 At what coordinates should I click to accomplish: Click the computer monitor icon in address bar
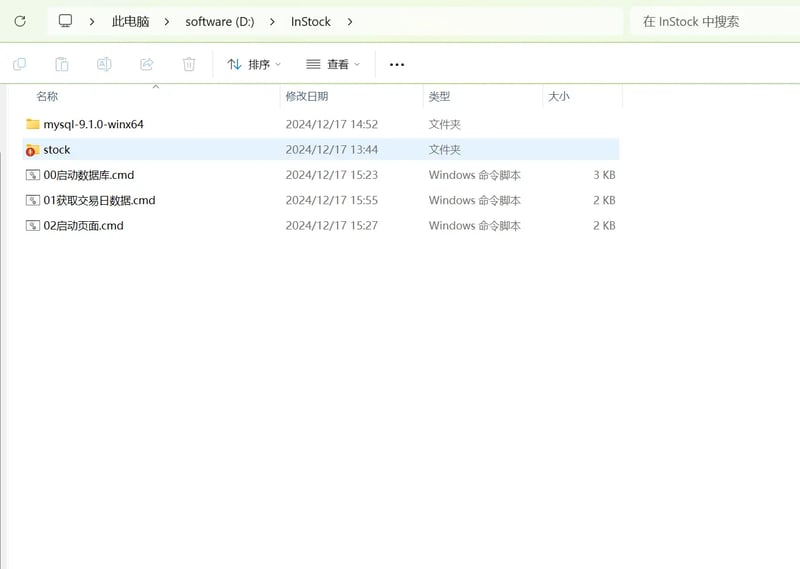tap(66, 21)
